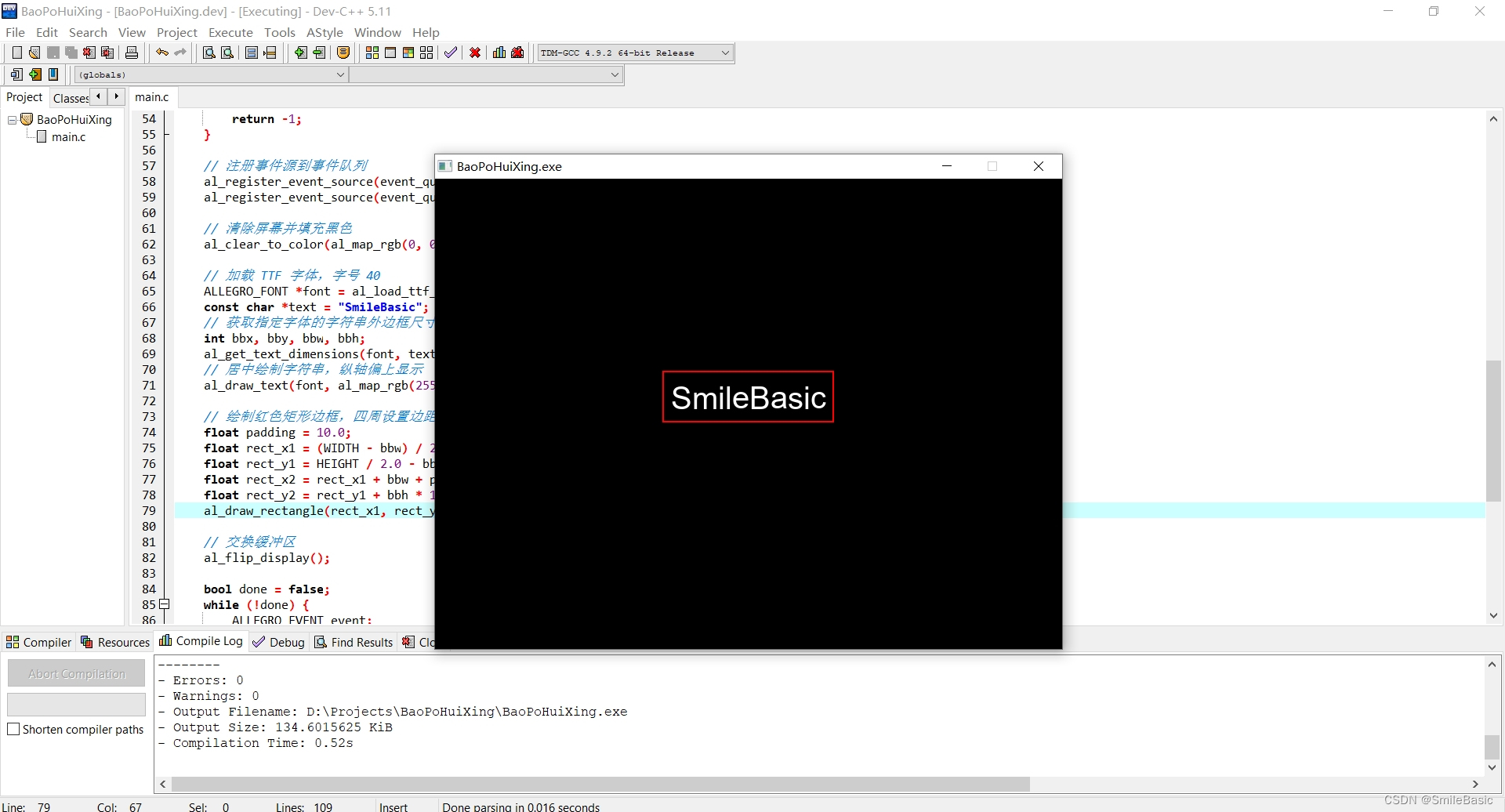Open the (globals) scope dropdown
Image resolution: width=1505 pixels, height=812 pixels.
click(340, 74)
